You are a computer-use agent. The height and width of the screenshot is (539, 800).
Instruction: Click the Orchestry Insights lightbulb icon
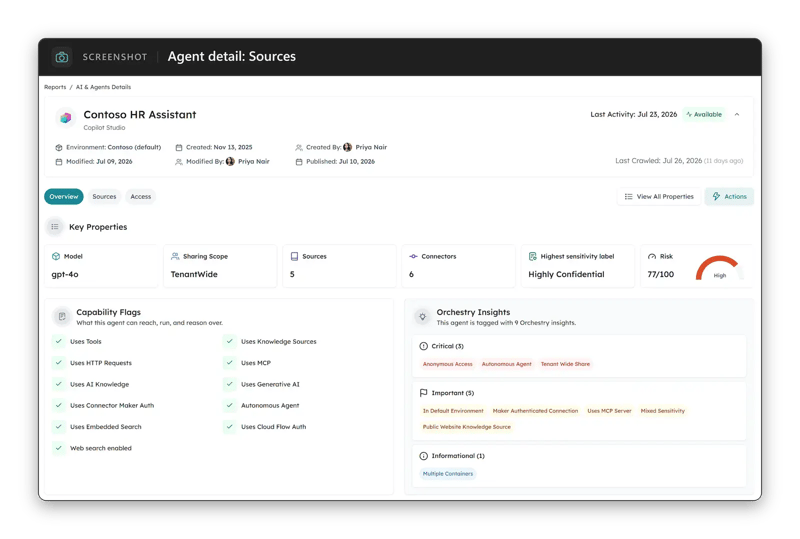[x=422, y=316]
